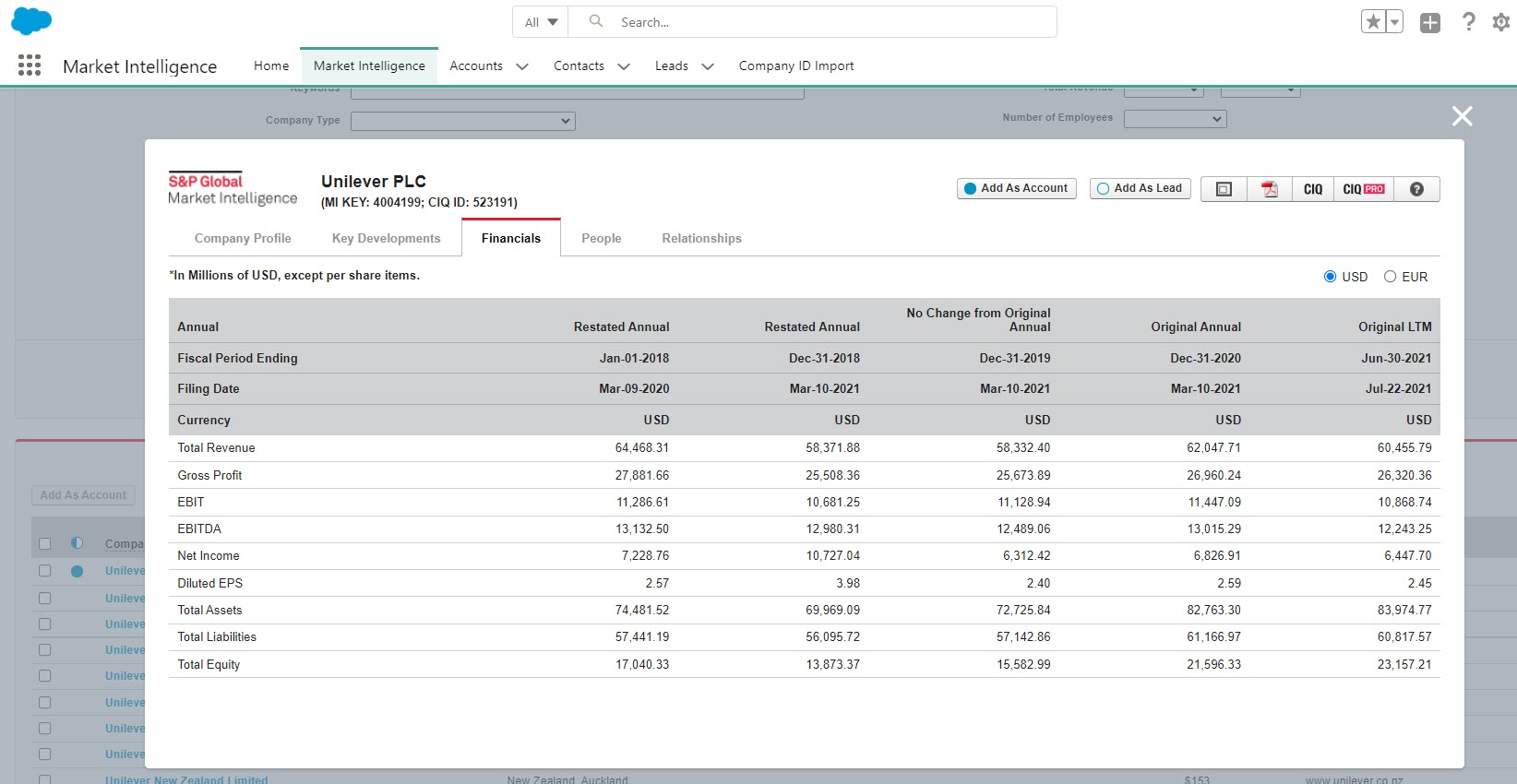The width and height of the screenshot is (1517, 784).
Task: Click the half-circle status icon in results header
Action: (77, 543)
